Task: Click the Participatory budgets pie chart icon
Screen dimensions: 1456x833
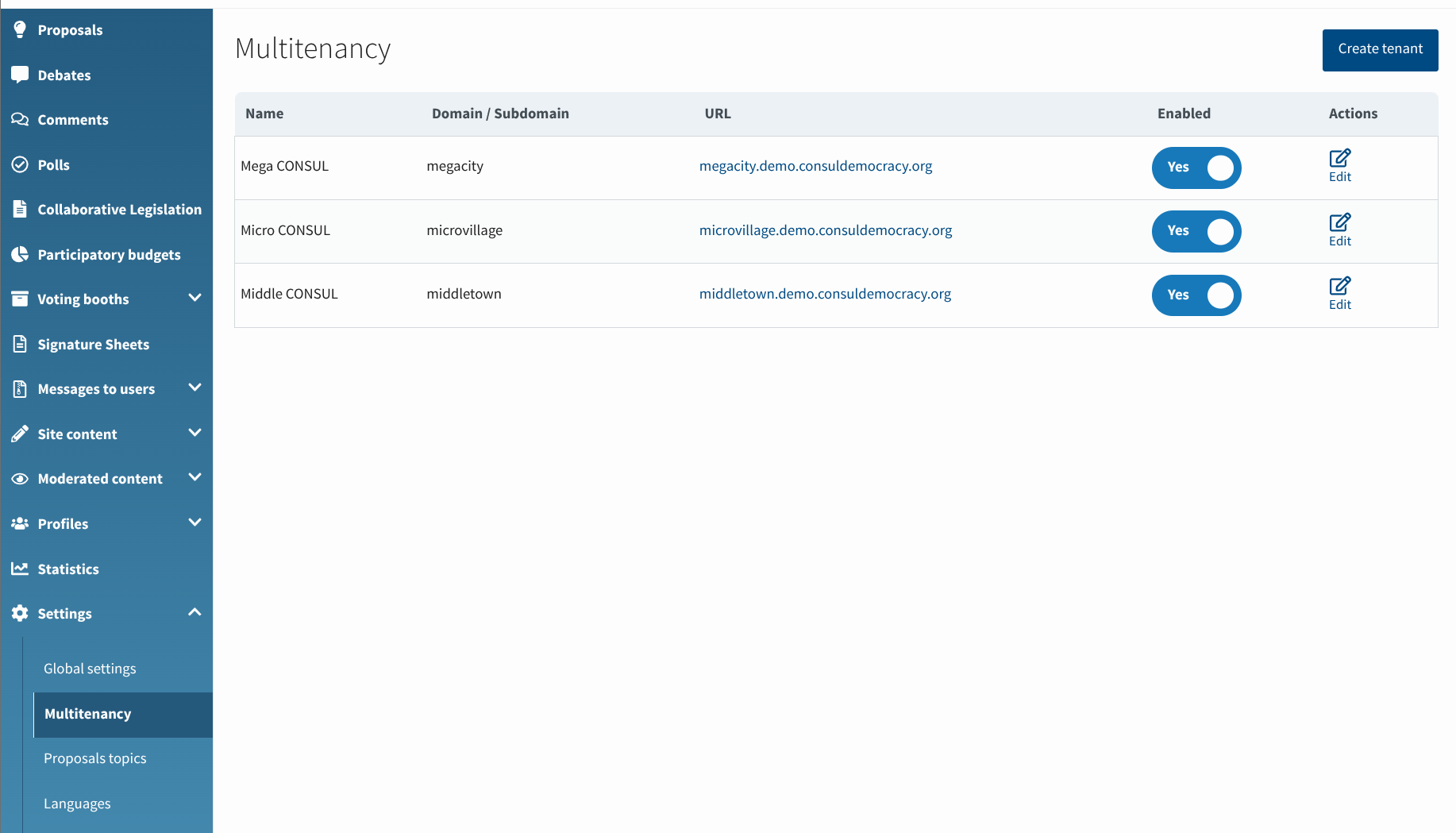Action: click(x=20, y=254)
